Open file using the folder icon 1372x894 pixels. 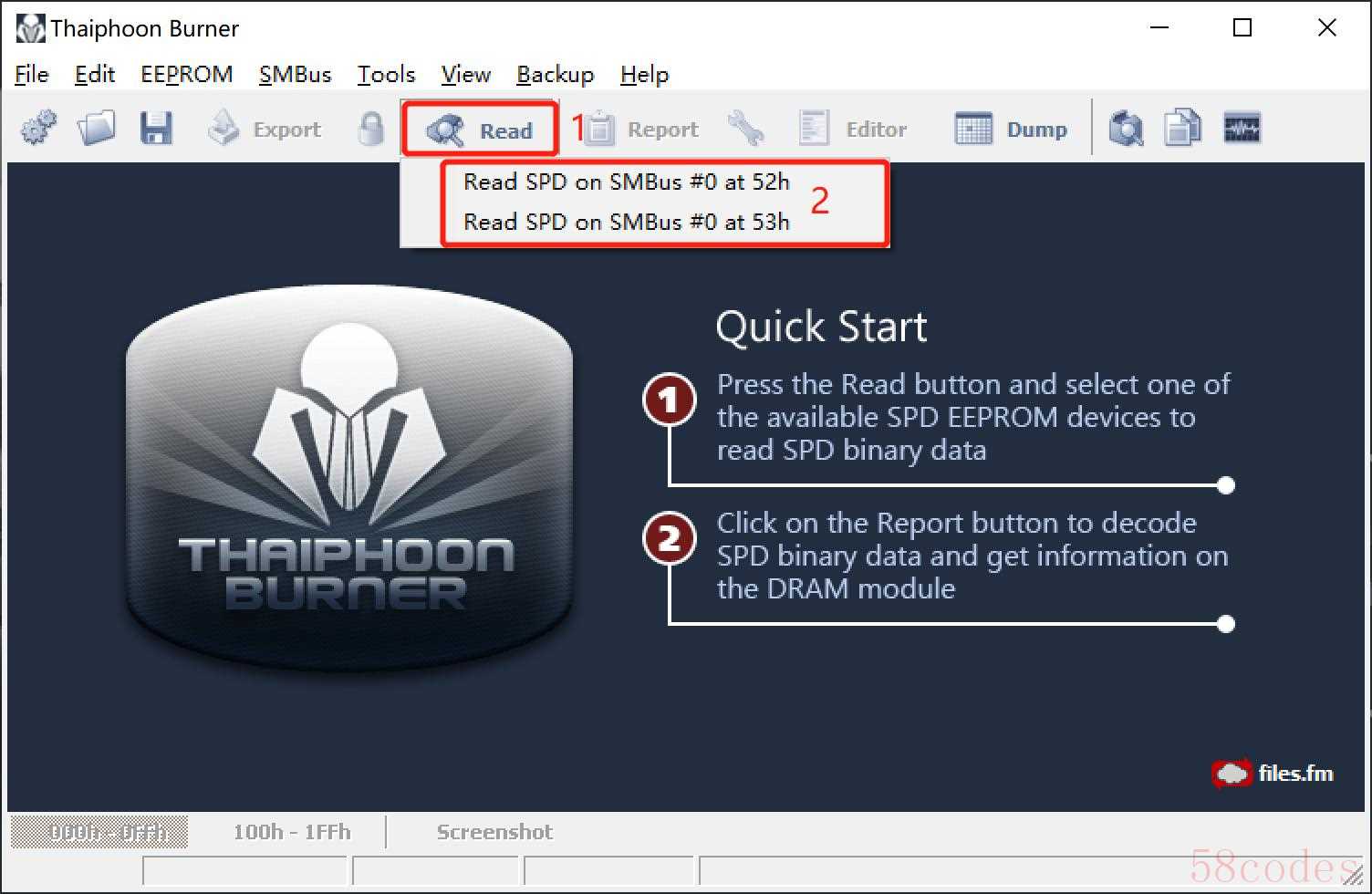tap(97, 129)
